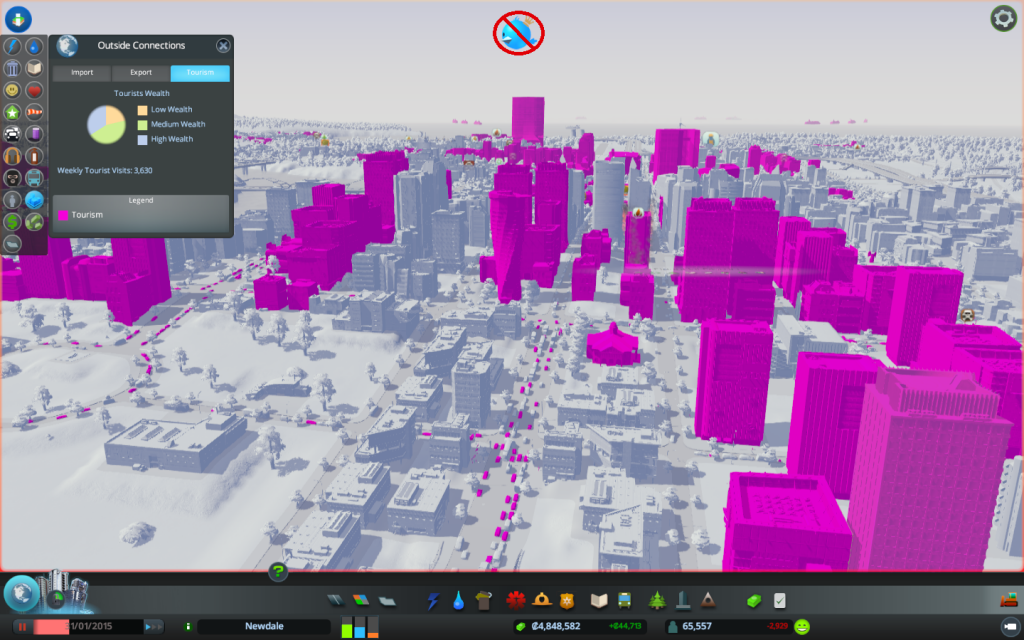Open the Monuments pyramid build menu
1024x640 pixels.
707,600
